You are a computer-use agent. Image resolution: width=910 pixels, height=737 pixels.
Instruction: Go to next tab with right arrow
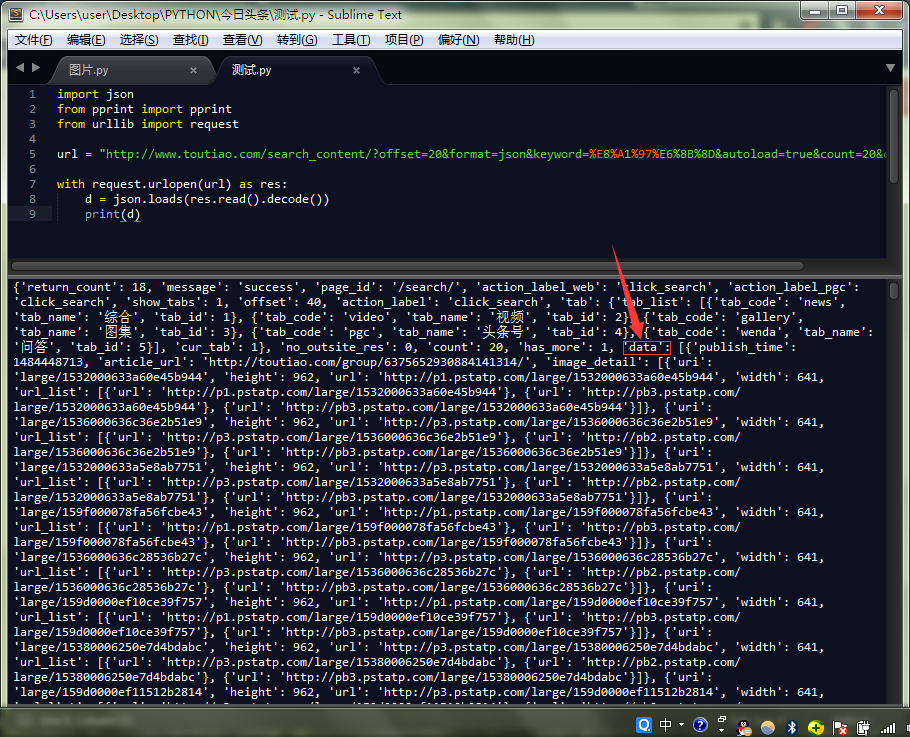click(x=36, y=67)
